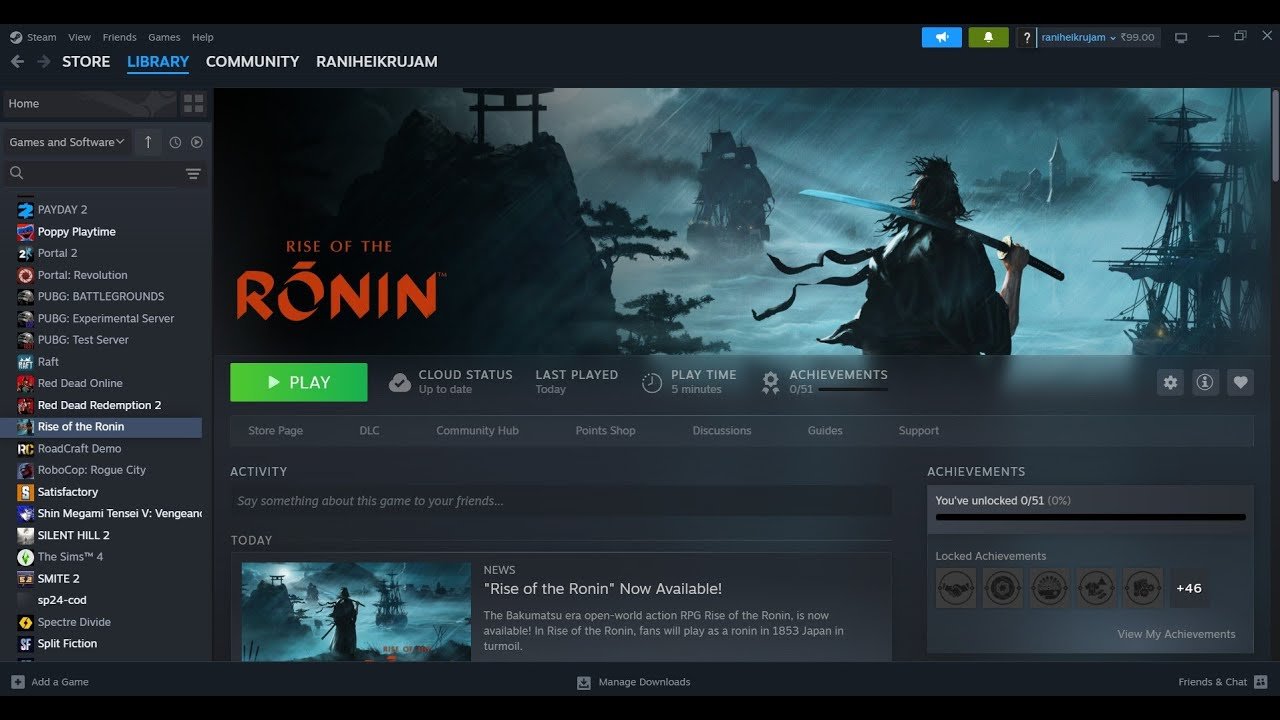Click the recent activity clock icon
This screenshot has width=1280, height=720.
175,142
